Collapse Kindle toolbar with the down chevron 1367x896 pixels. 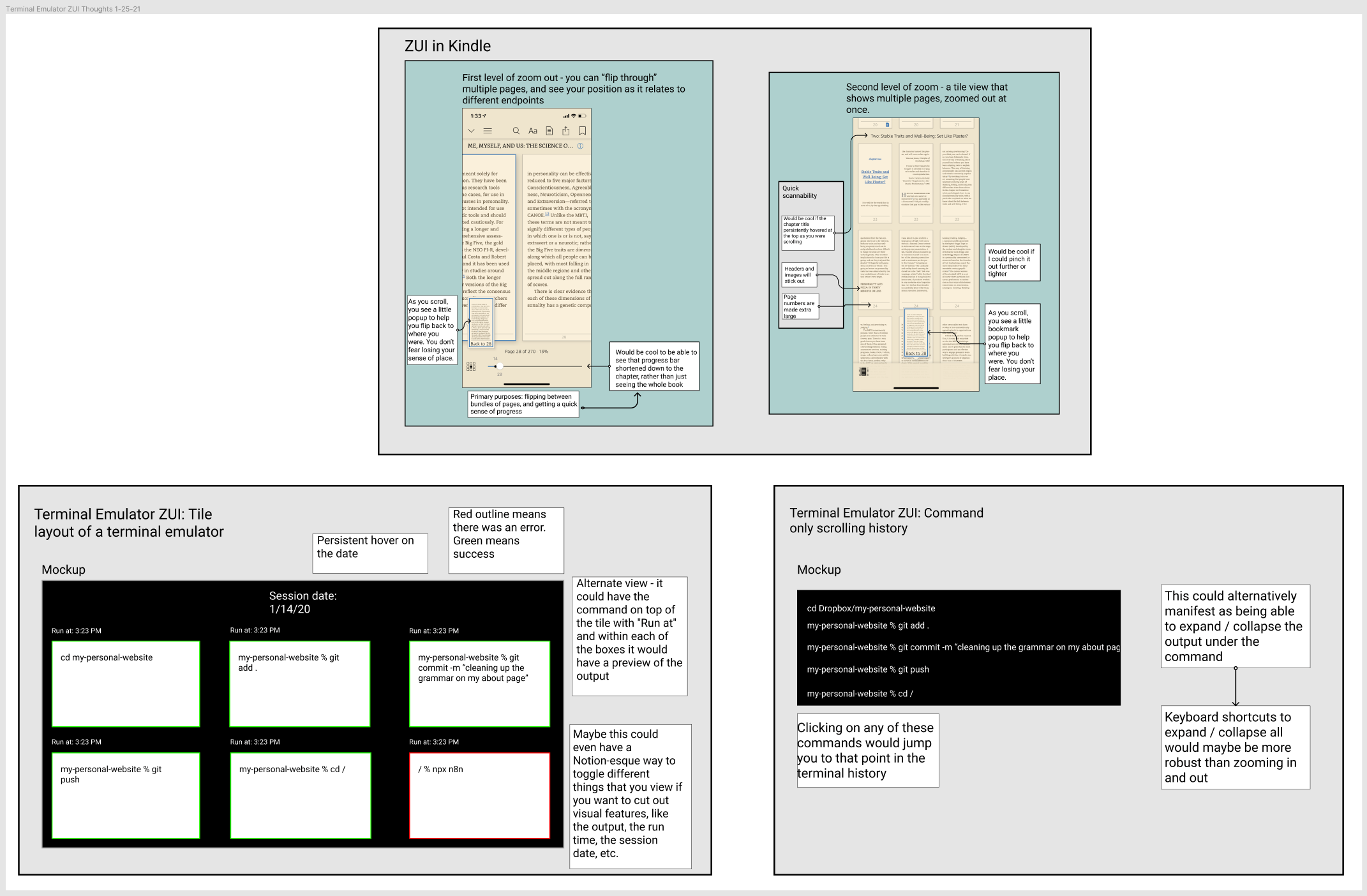coord(471,131)
